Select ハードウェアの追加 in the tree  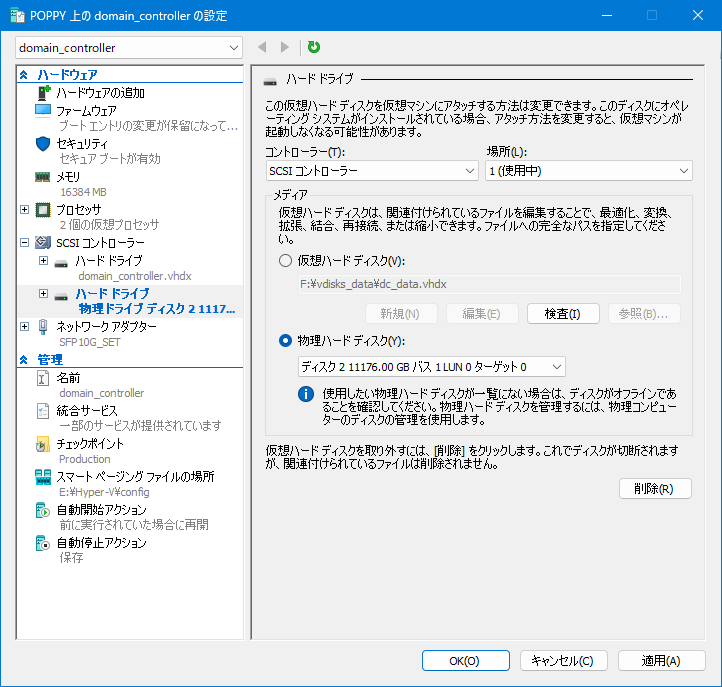[100, 93]
